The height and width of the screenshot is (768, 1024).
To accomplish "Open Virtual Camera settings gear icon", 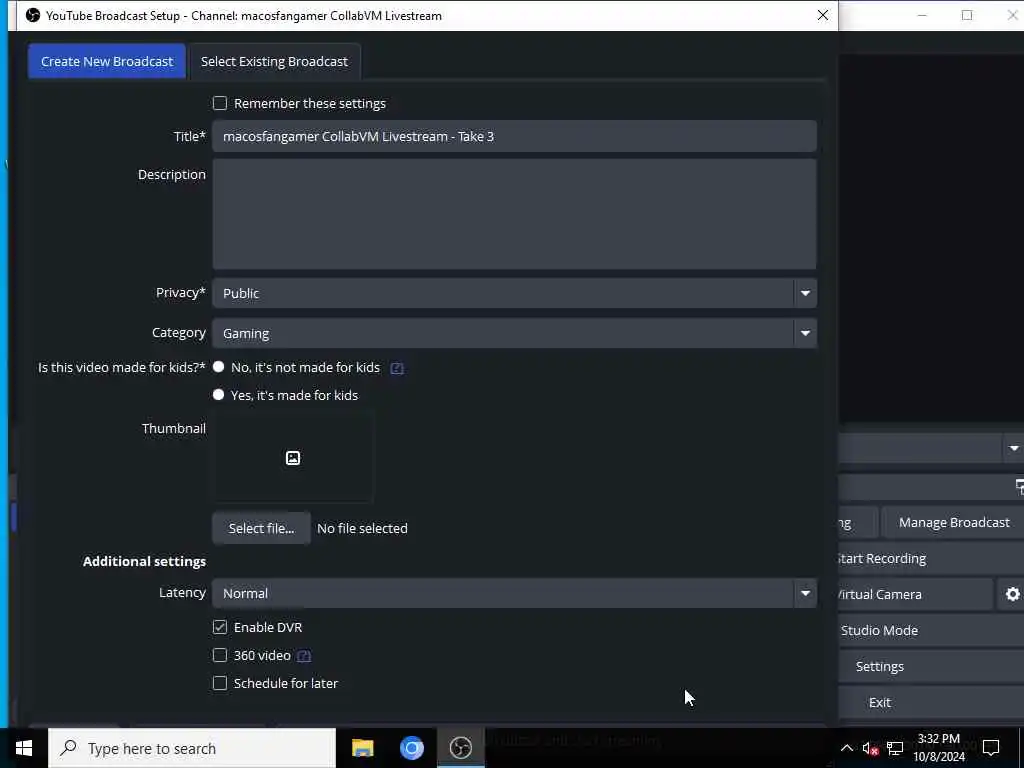I will [x=1012, y=594].
